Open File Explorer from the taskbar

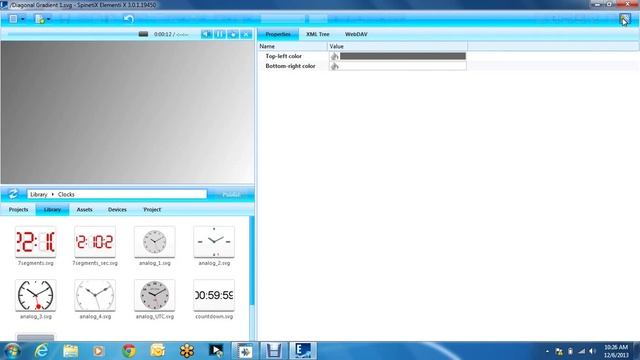(71, 351)
